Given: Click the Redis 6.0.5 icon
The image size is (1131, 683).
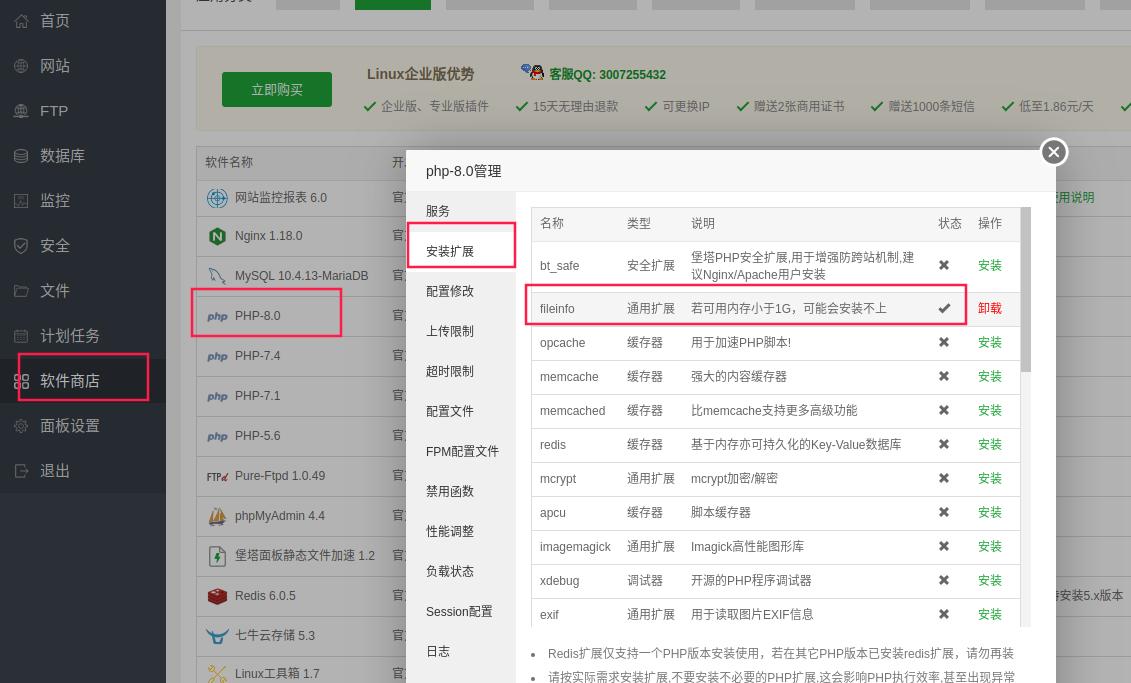Looking at the screenshot, I should [217, 596].
